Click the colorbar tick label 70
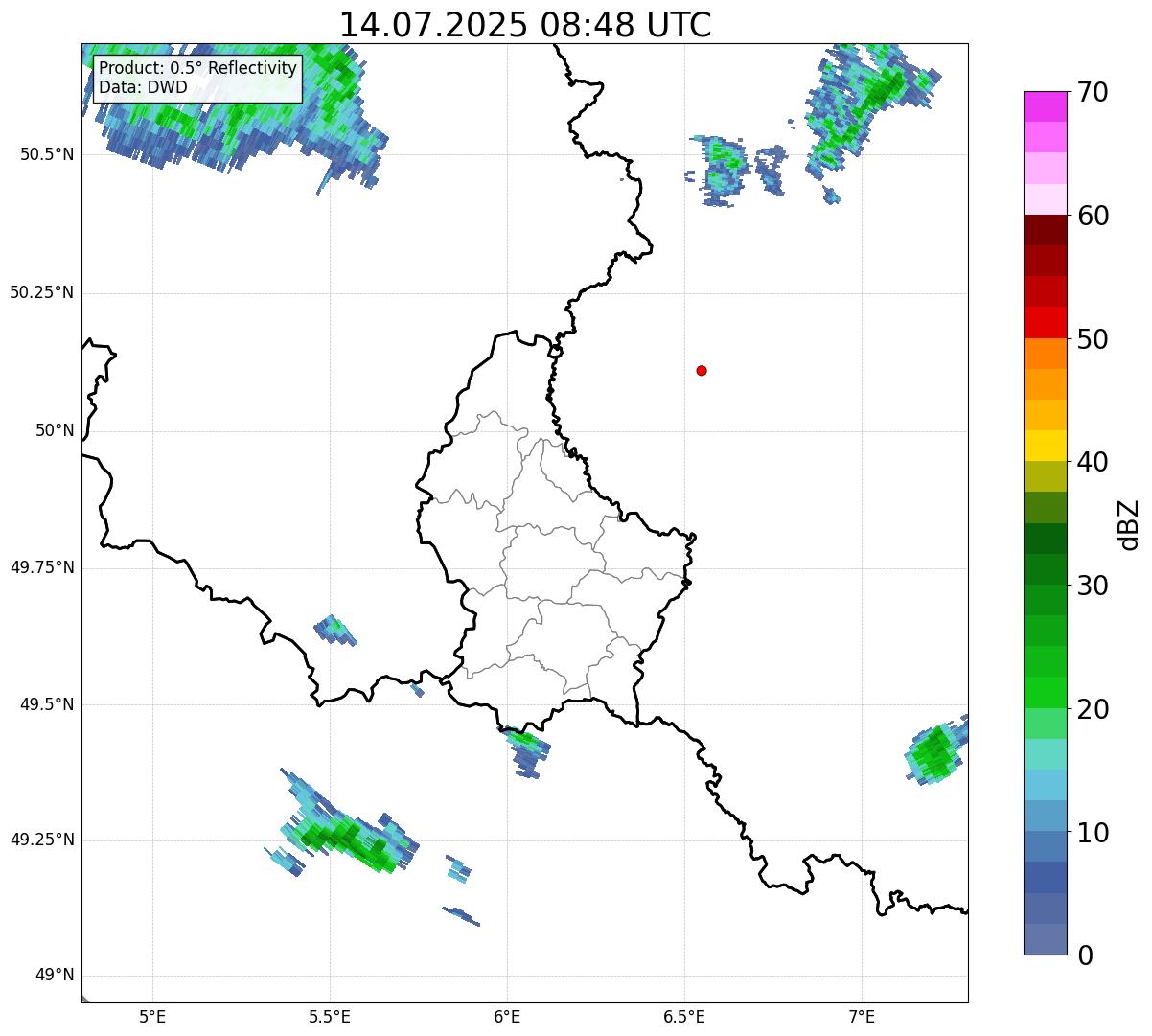1152x1036 pixels. (x=1093, y=92)
